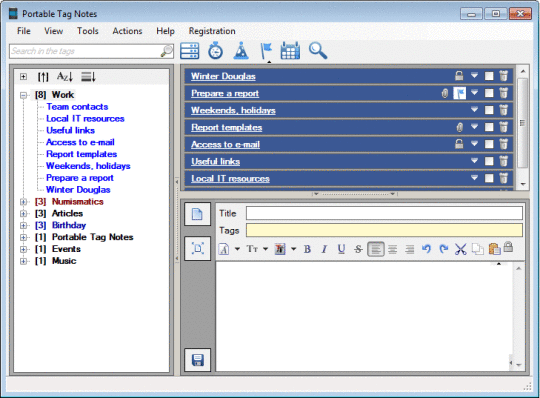Screen dimensions: 540x398
Task: Click the party hat birthday icon
Action: pyautogui.click(x=241, y=51)
